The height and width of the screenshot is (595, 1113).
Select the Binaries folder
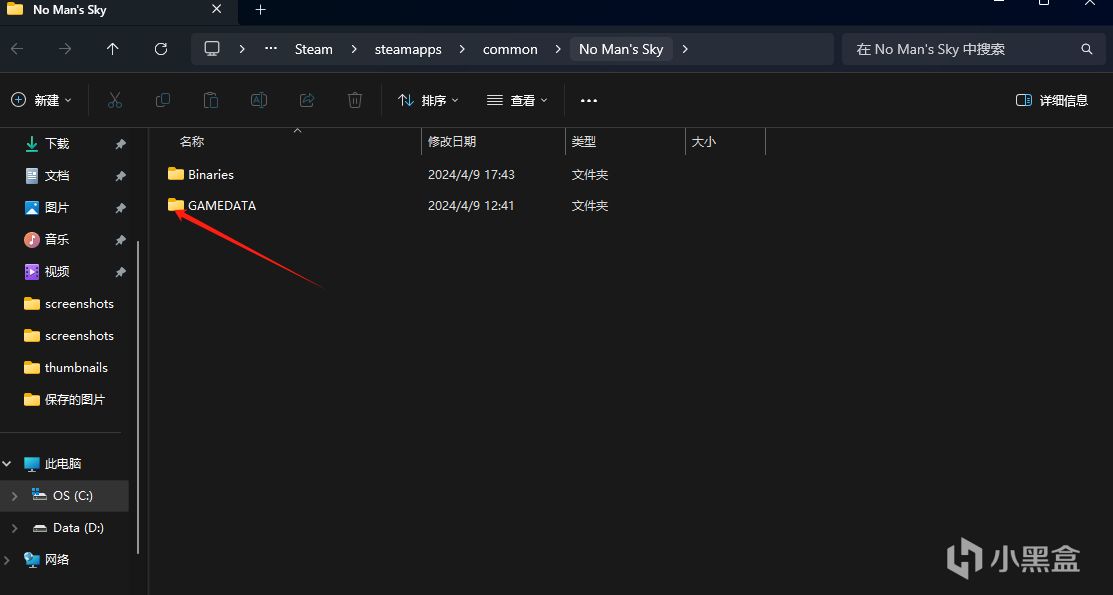[x=211, y=175]
